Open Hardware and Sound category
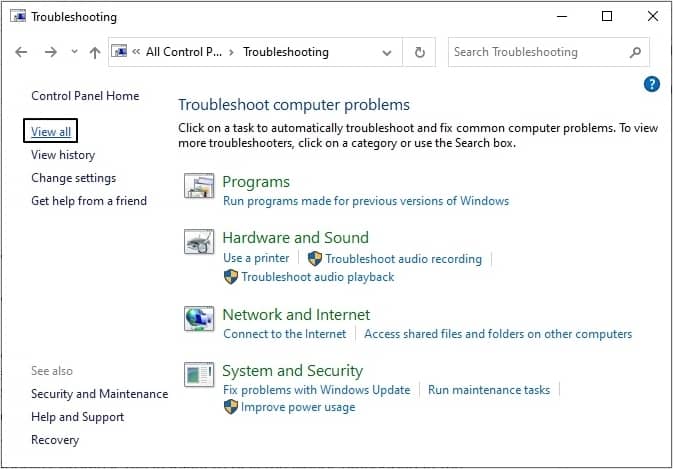 pos(295,238)
